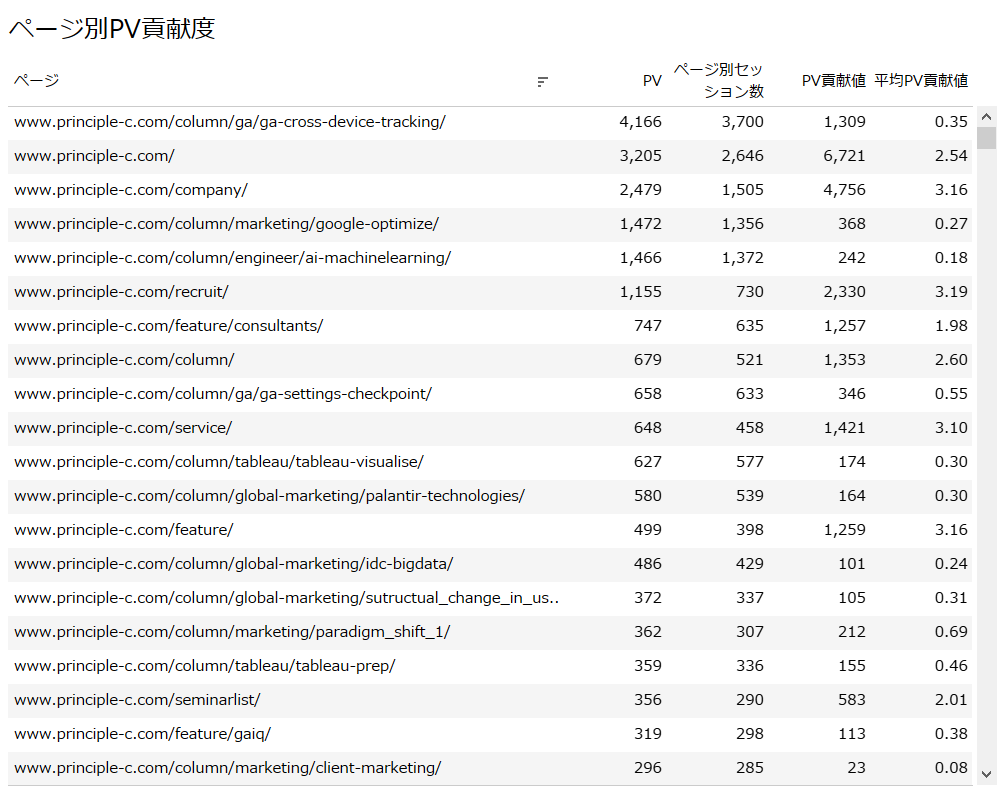
Task: Click the seminarlist page entry
Action: pos(137,700)
